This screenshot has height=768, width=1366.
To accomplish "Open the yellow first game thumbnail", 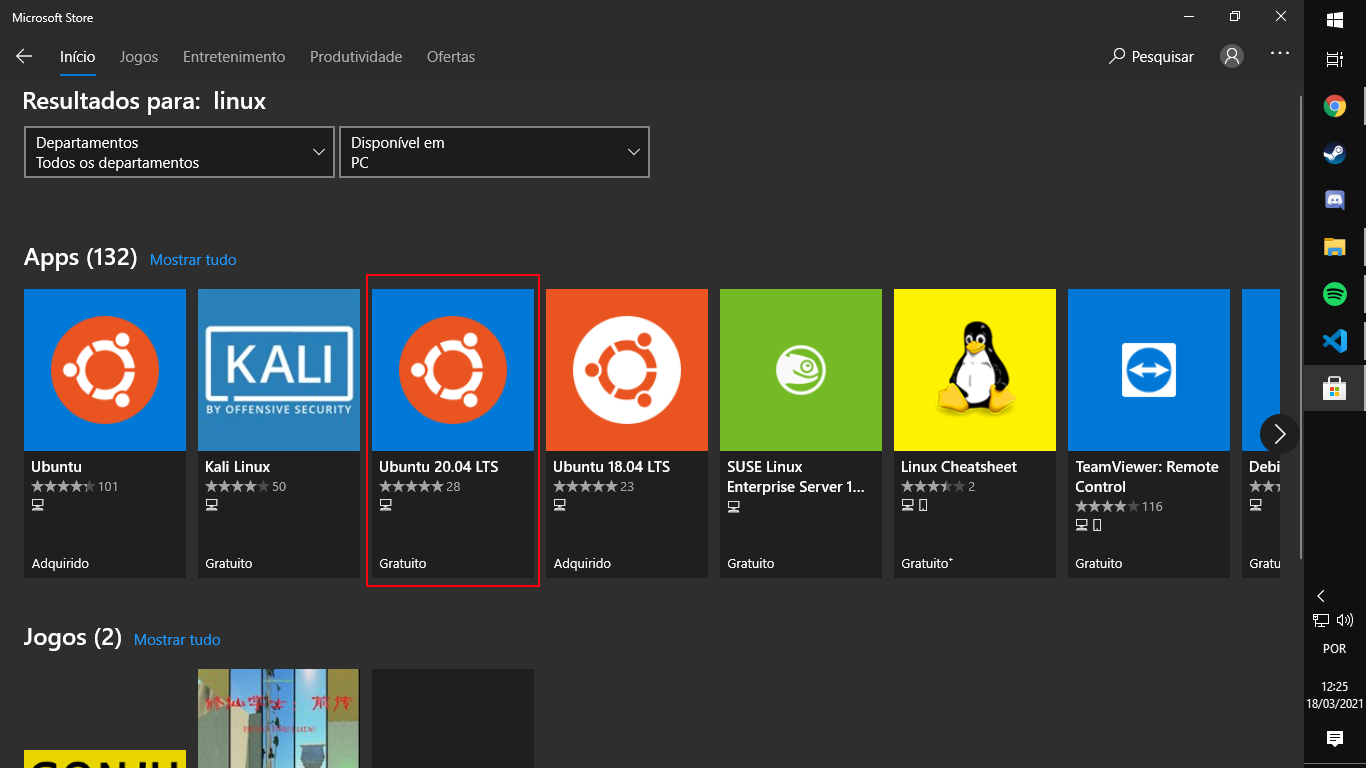I will point(105,759).
